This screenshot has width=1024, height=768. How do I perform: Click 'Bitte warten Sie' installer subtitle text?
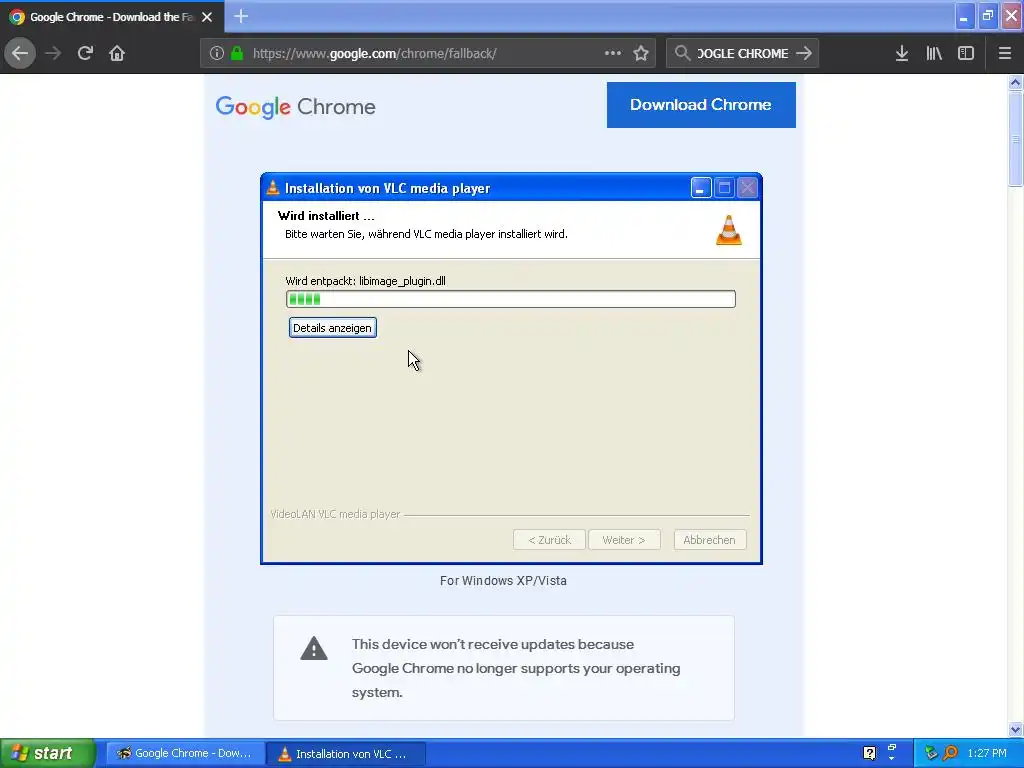(426, 234)
